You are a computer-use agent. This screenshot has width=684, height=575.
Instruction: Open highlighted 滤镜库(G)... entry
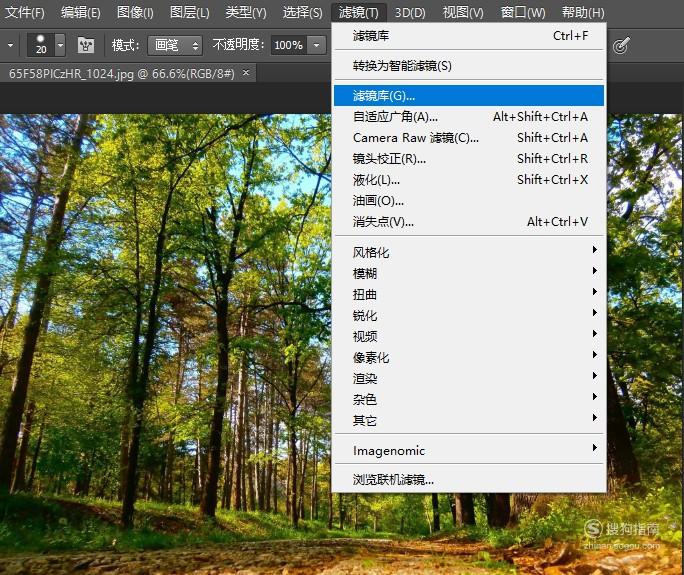point(469,96)
